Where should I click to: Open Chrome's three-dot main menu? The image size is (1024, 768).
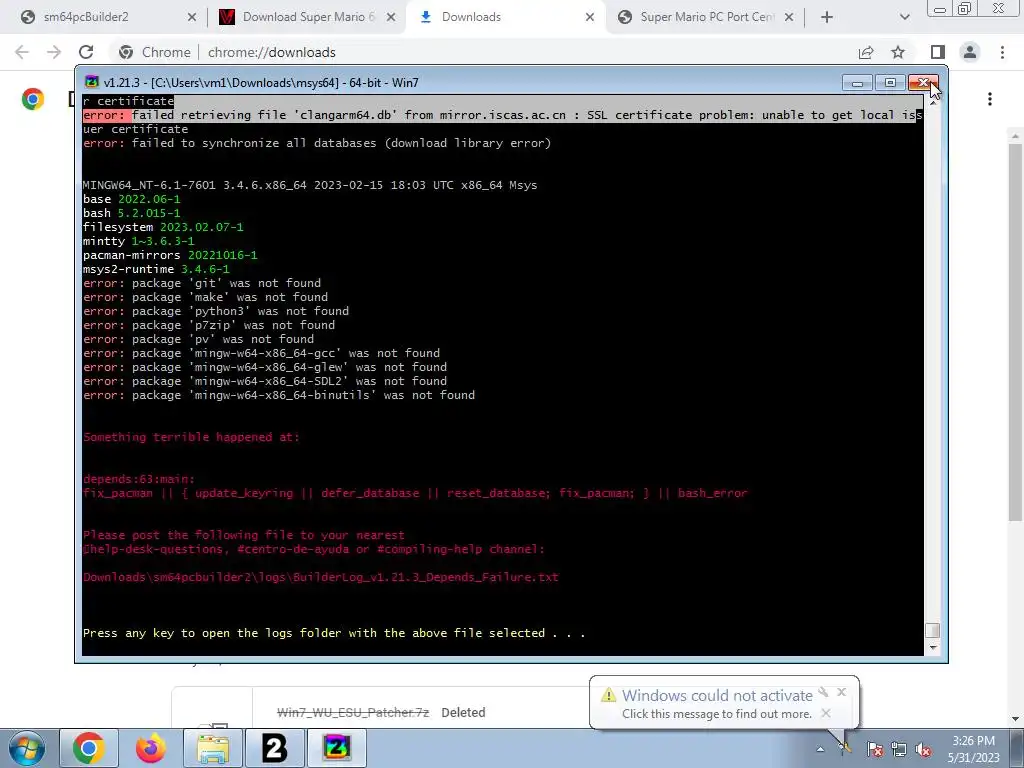(1002, 52)
